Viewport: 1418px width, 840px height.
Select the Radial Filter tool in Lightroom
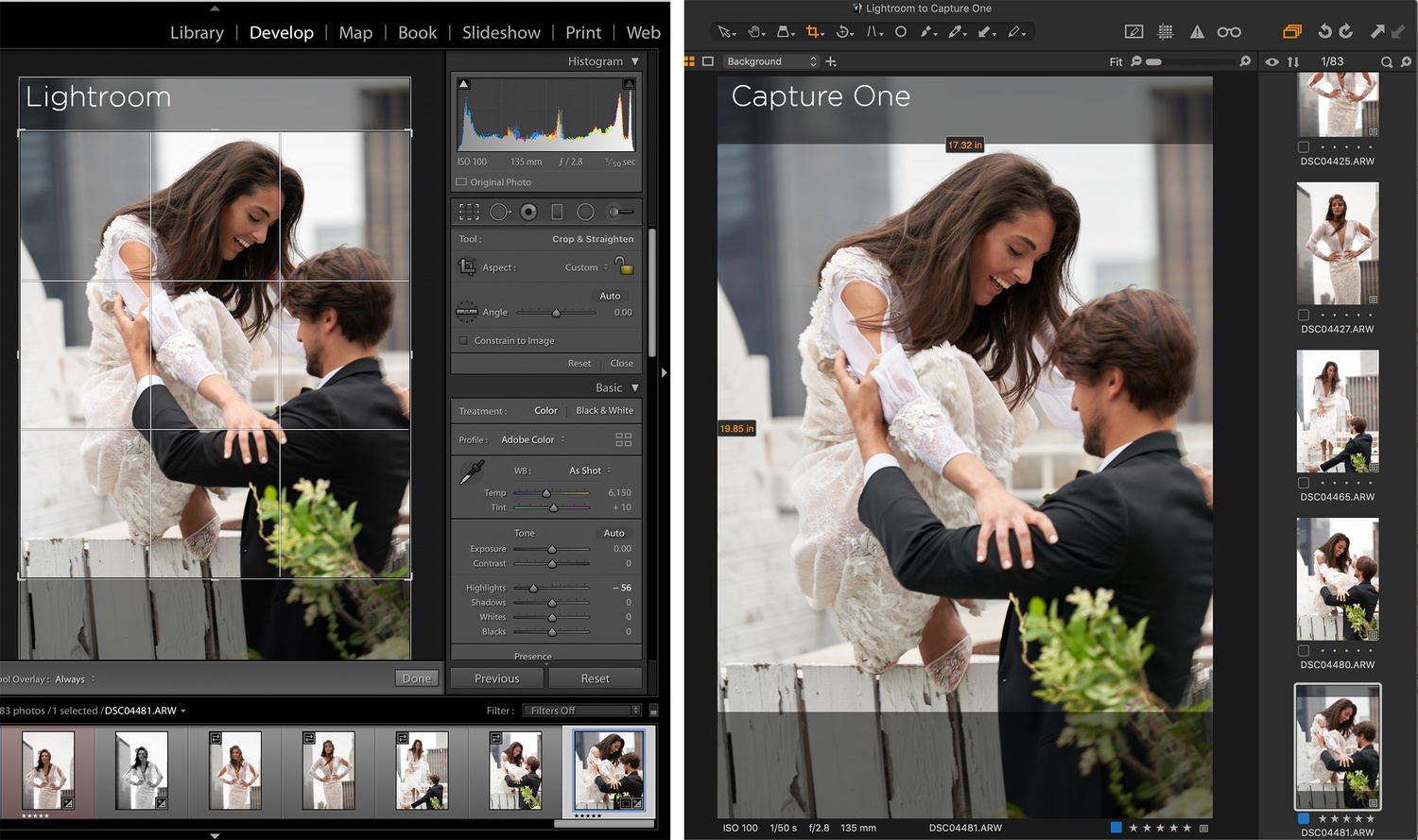pos(585,212)
